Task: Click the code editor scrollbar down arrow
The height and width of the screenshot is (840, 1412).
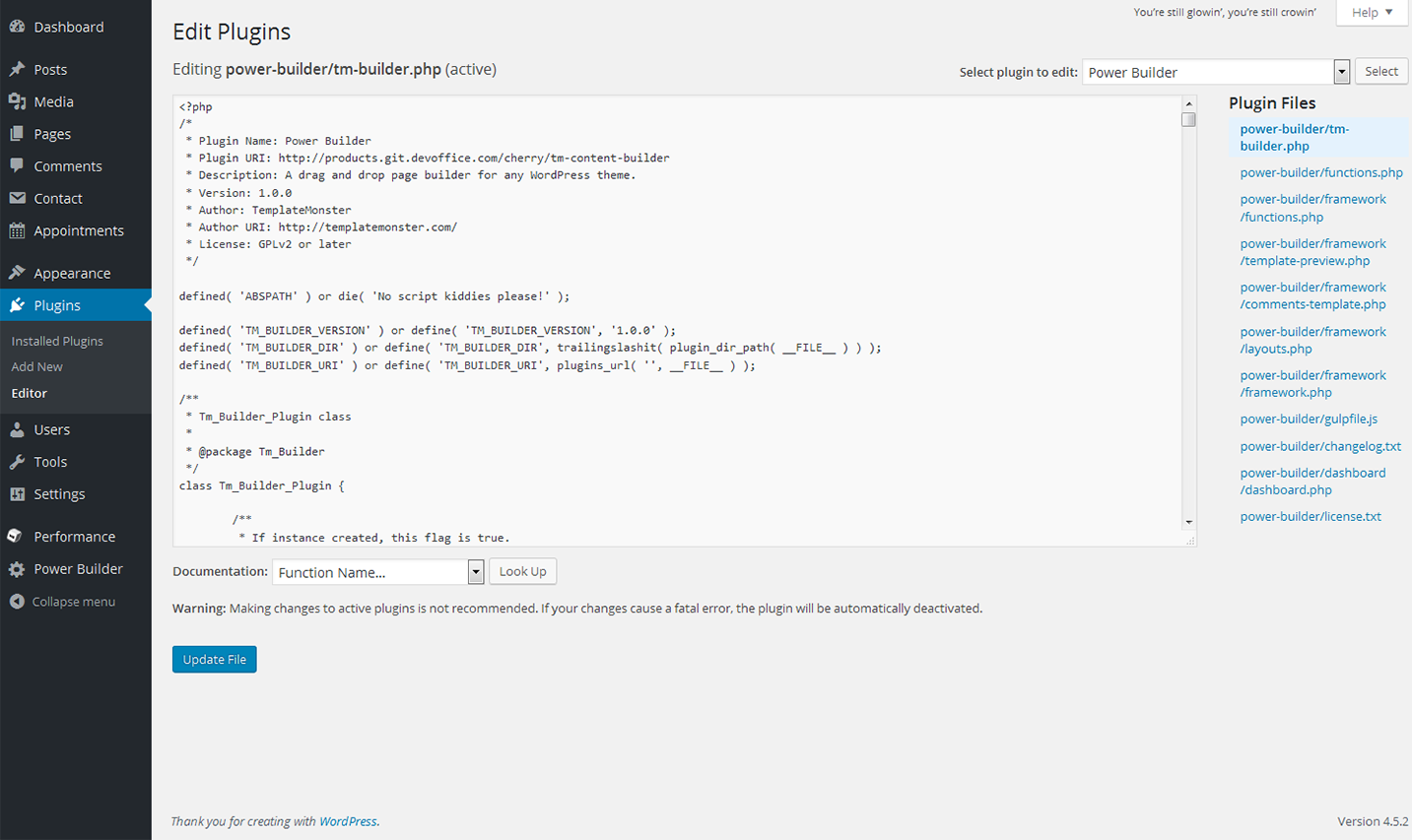Action: tap(1188, 522)
